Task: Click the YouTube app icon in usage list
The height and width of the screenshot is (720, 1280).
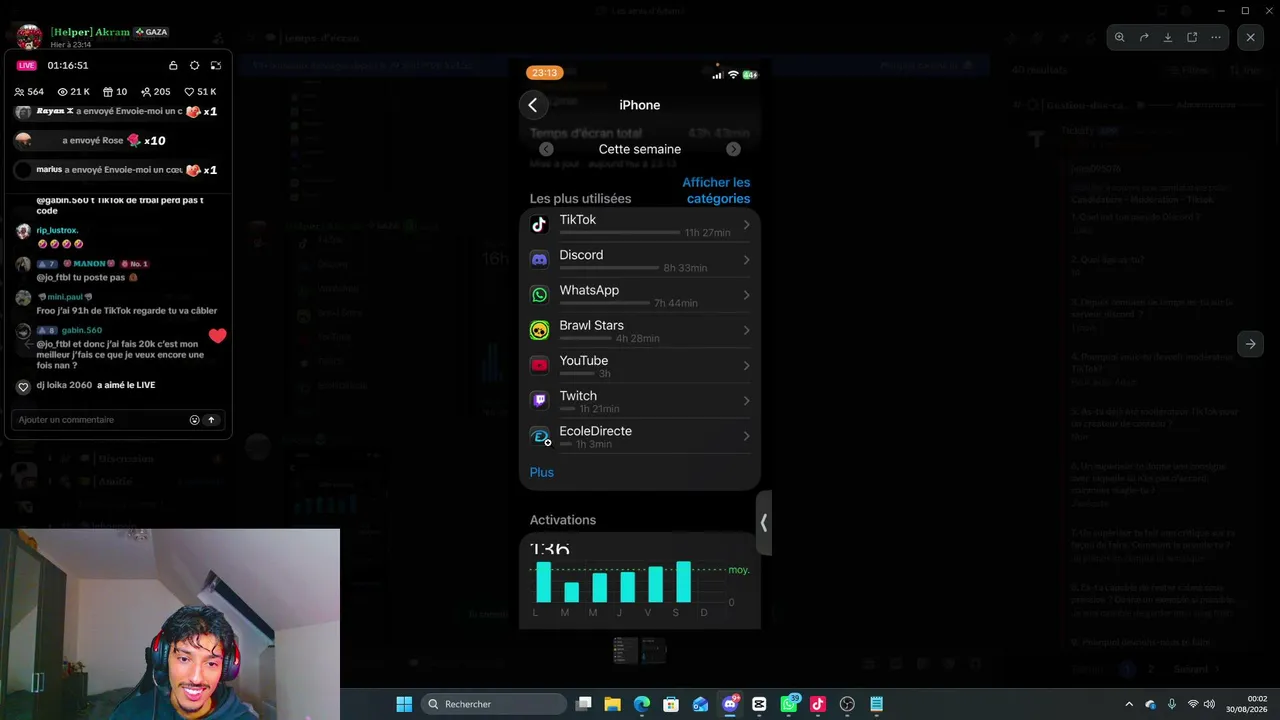Action: [539, 366]
